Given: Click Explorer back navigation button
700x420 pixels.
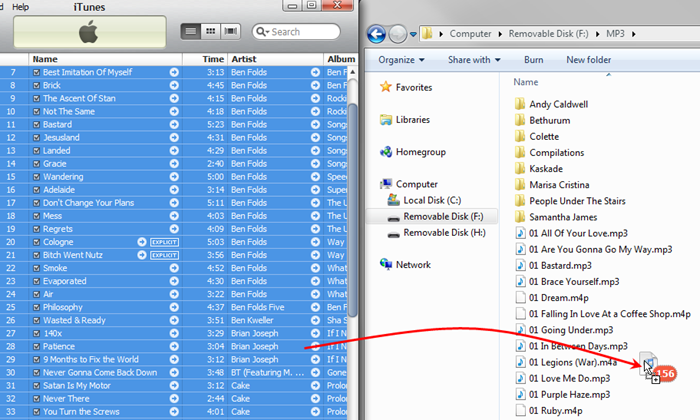Looking at the screenshot, I should click(x=376, y=34).
